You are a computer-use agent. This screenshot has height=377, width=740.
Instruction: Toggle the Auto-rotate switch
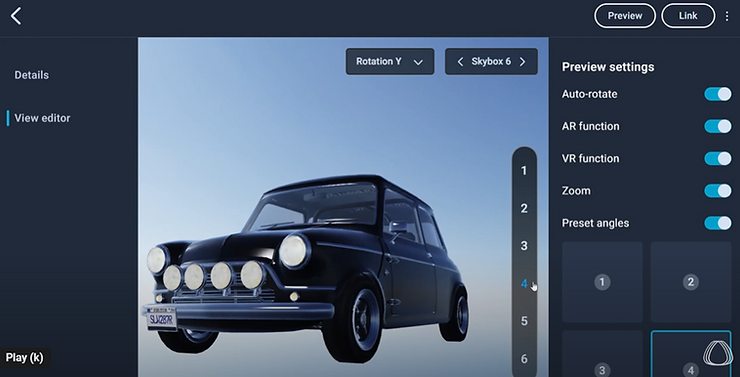[x=718, y=94]
